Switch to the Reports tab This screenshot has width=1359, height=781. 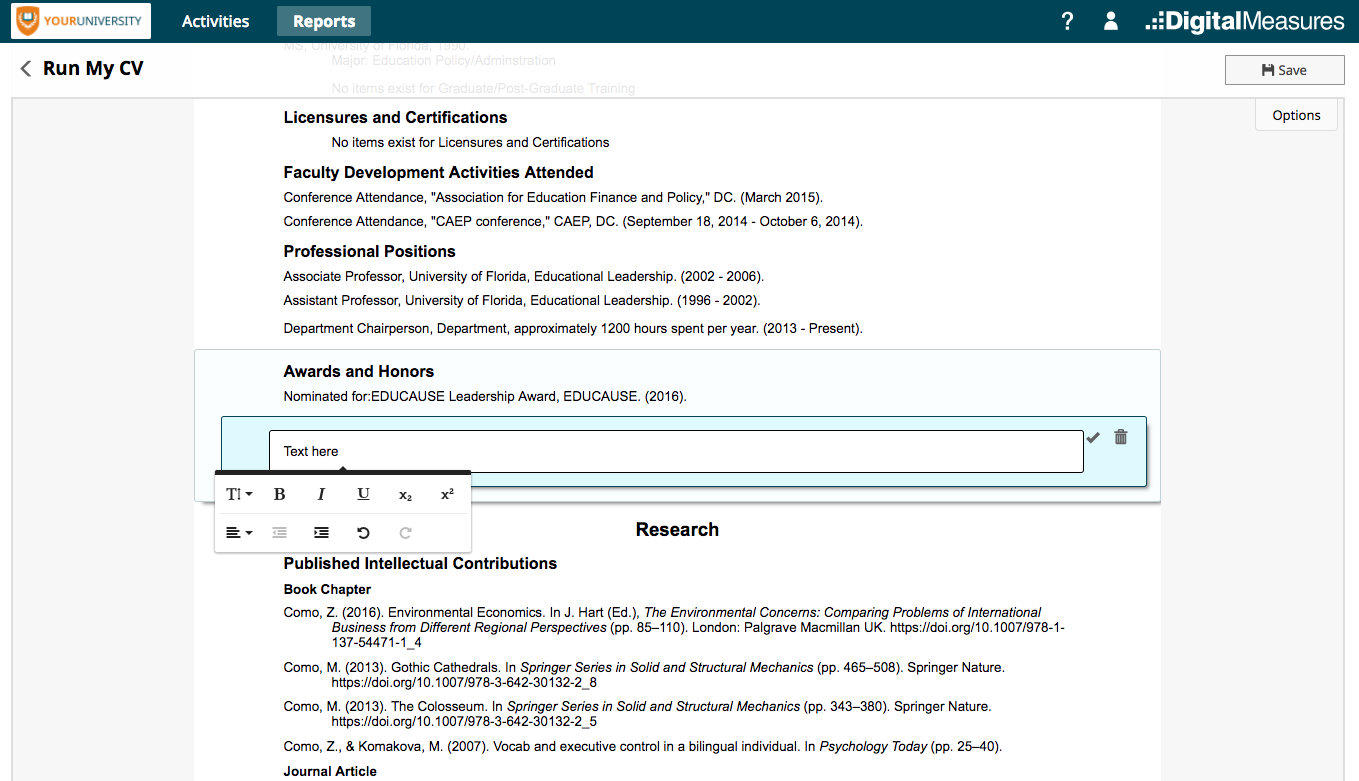[x=323, y=20]
